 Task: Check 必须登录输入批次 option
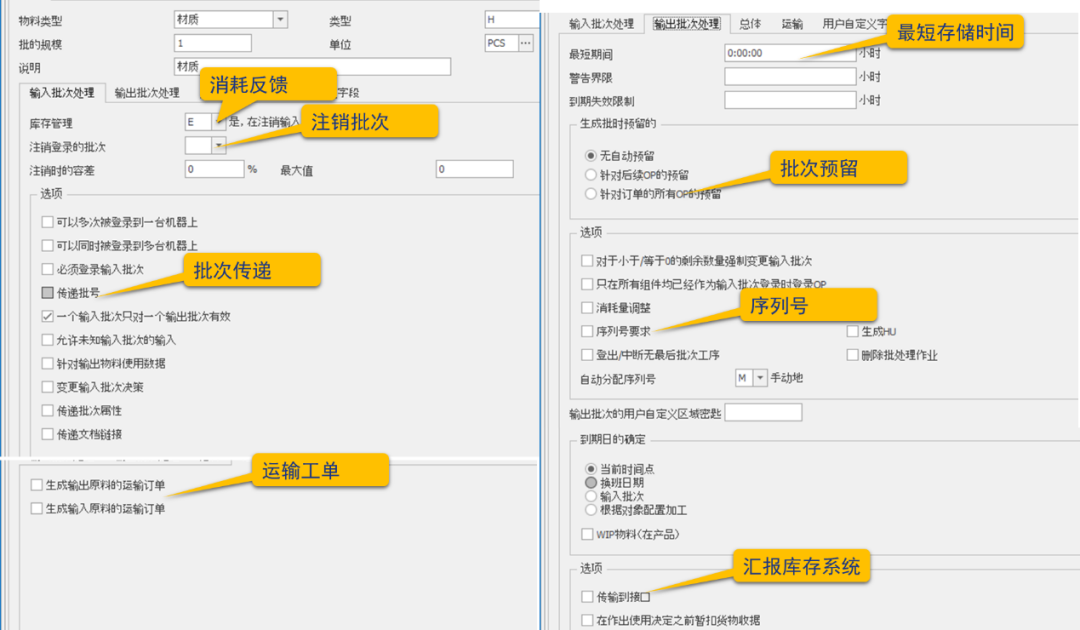pyautogui.click(x=48, y=269)
